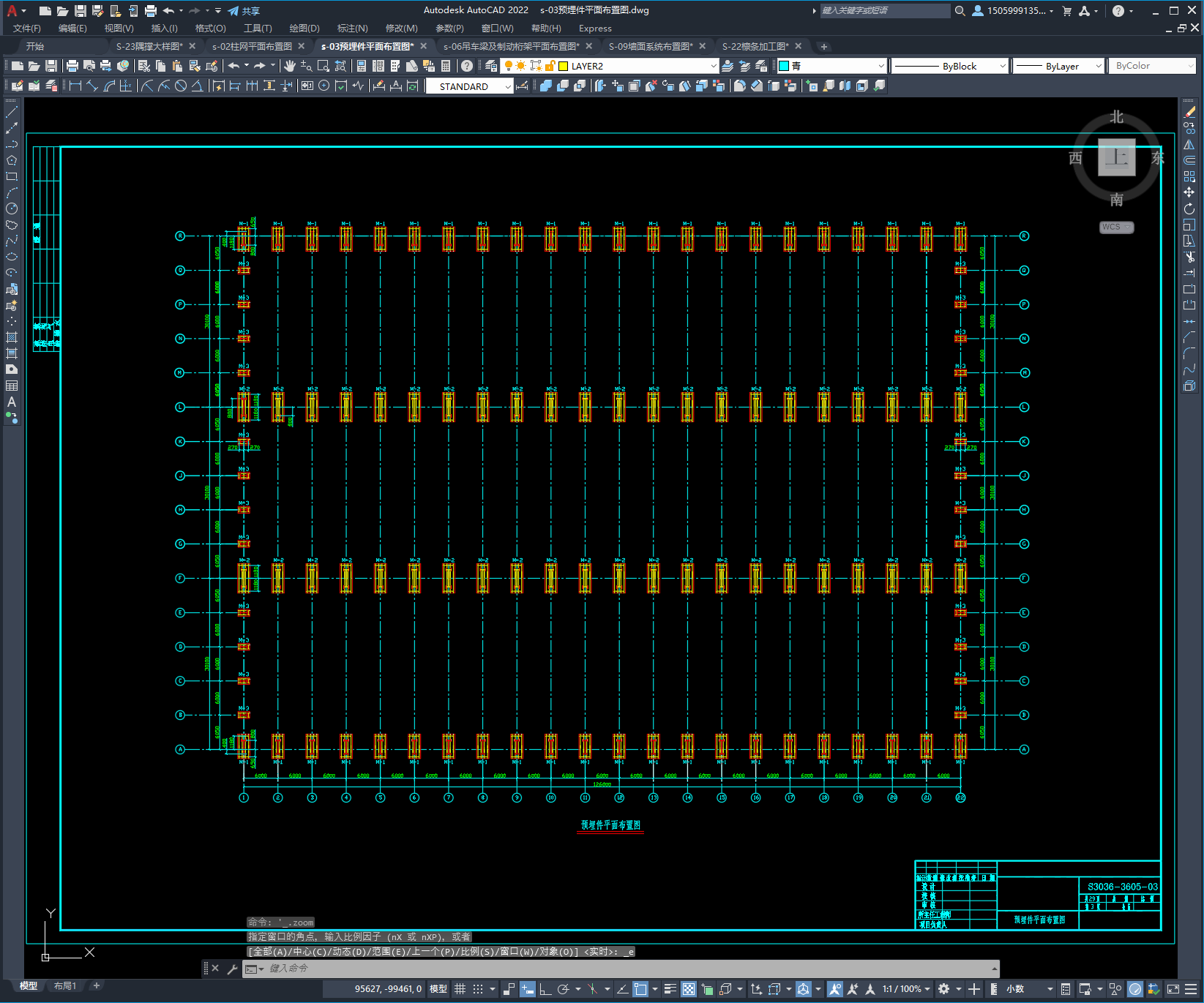Switch to s-02柱网平面布置图 tab
Image resolution: width=1204 pixels, height=1003 pixels.
[x=253, y=46]
